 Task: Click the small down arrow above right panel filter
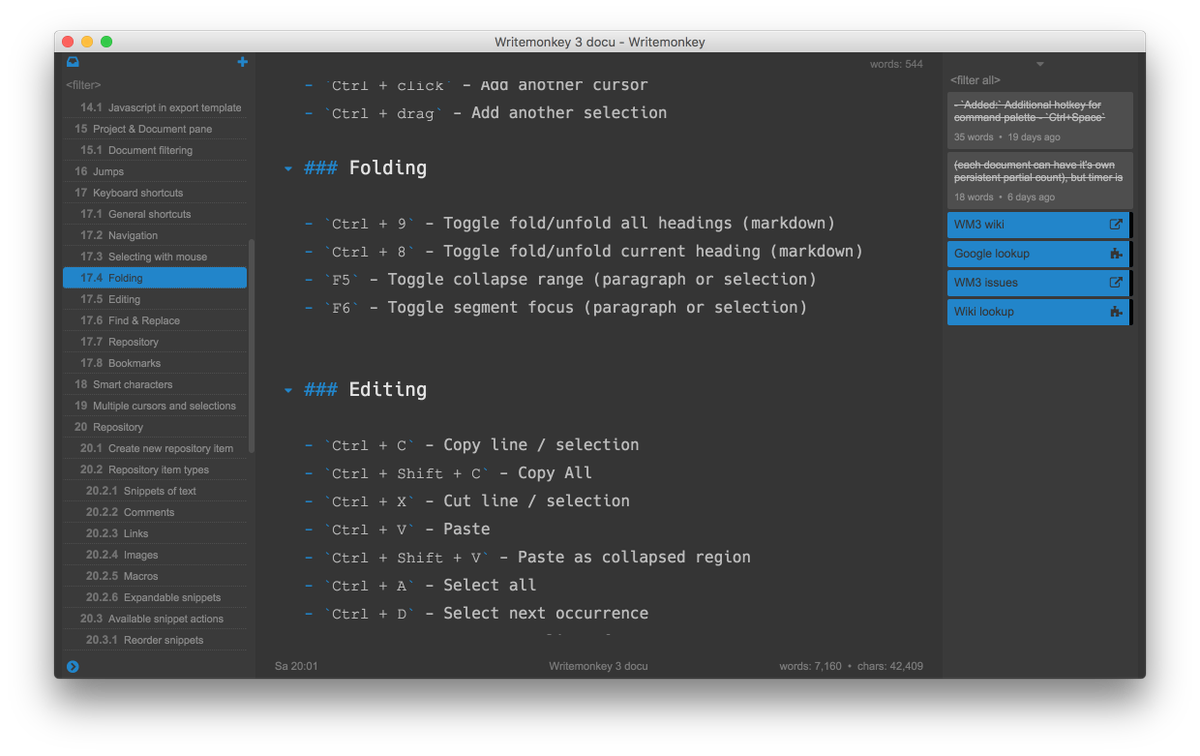click(1040, 64)
